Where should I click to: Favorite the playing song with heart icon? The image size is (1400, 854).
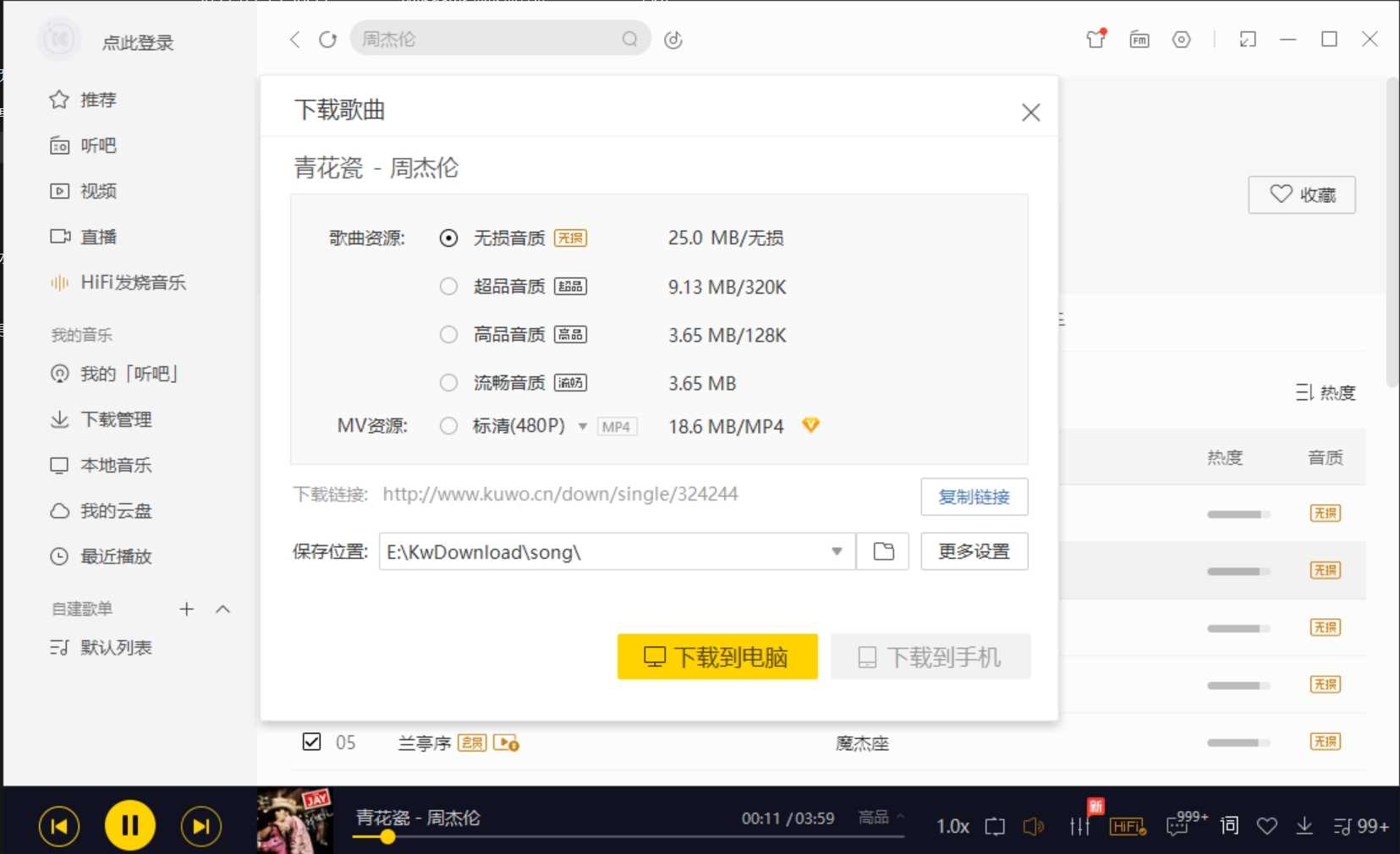[x=1266, y=826]
